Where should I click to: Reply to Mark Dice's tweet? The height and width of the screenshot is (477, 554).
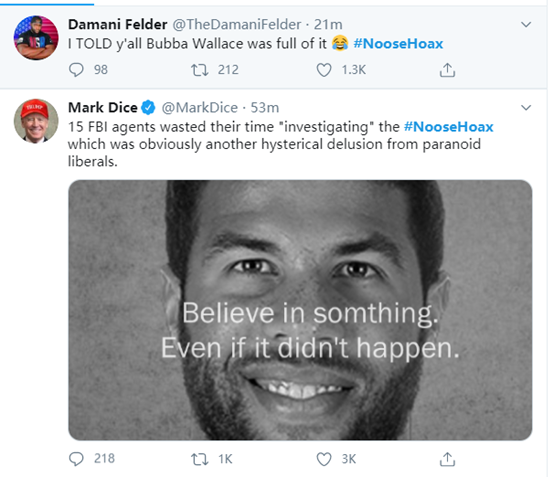click(76, 459)
